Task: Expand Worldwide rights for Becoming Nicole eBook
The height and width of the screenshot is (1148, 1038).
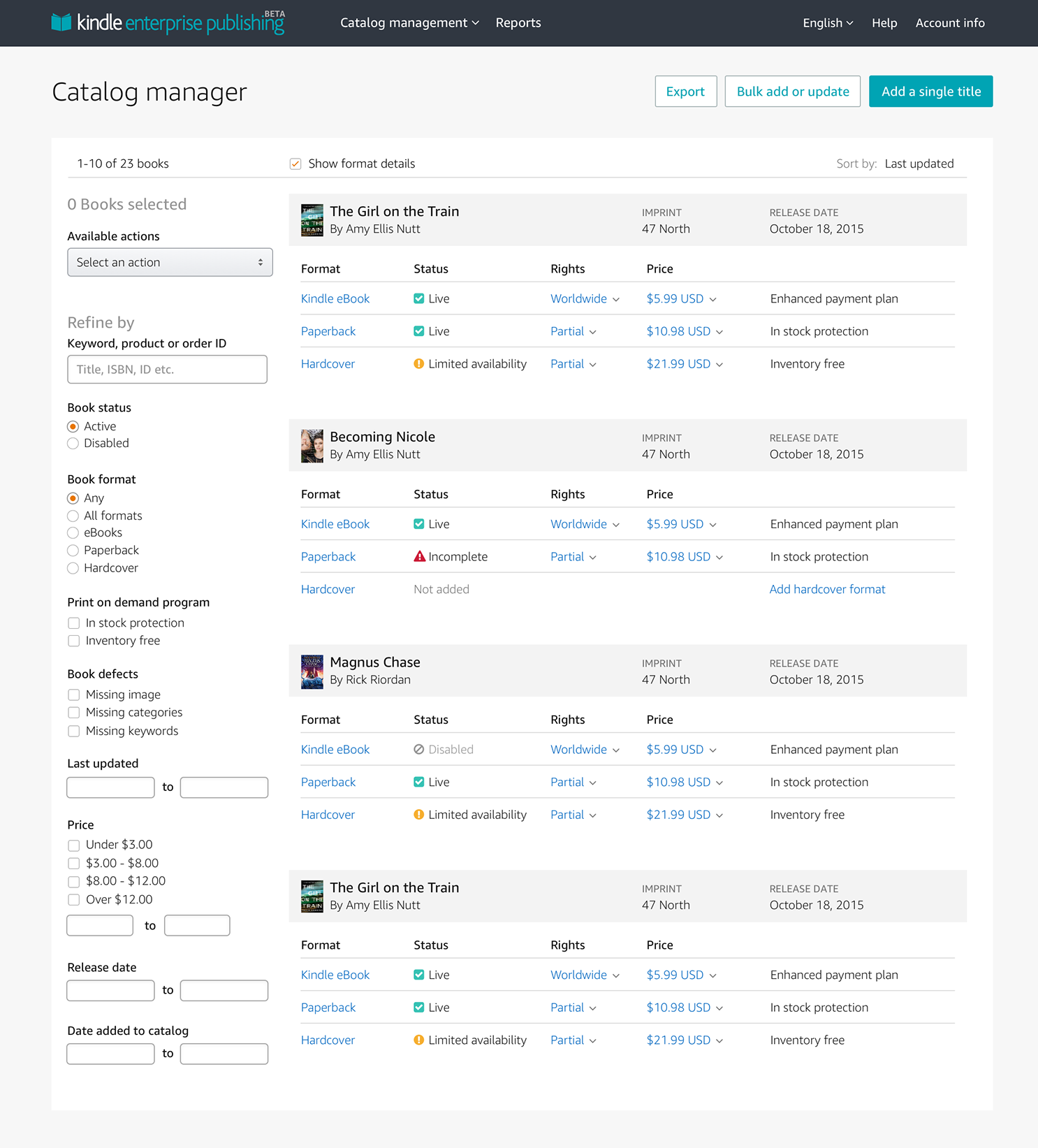Action: coord(585,524)
